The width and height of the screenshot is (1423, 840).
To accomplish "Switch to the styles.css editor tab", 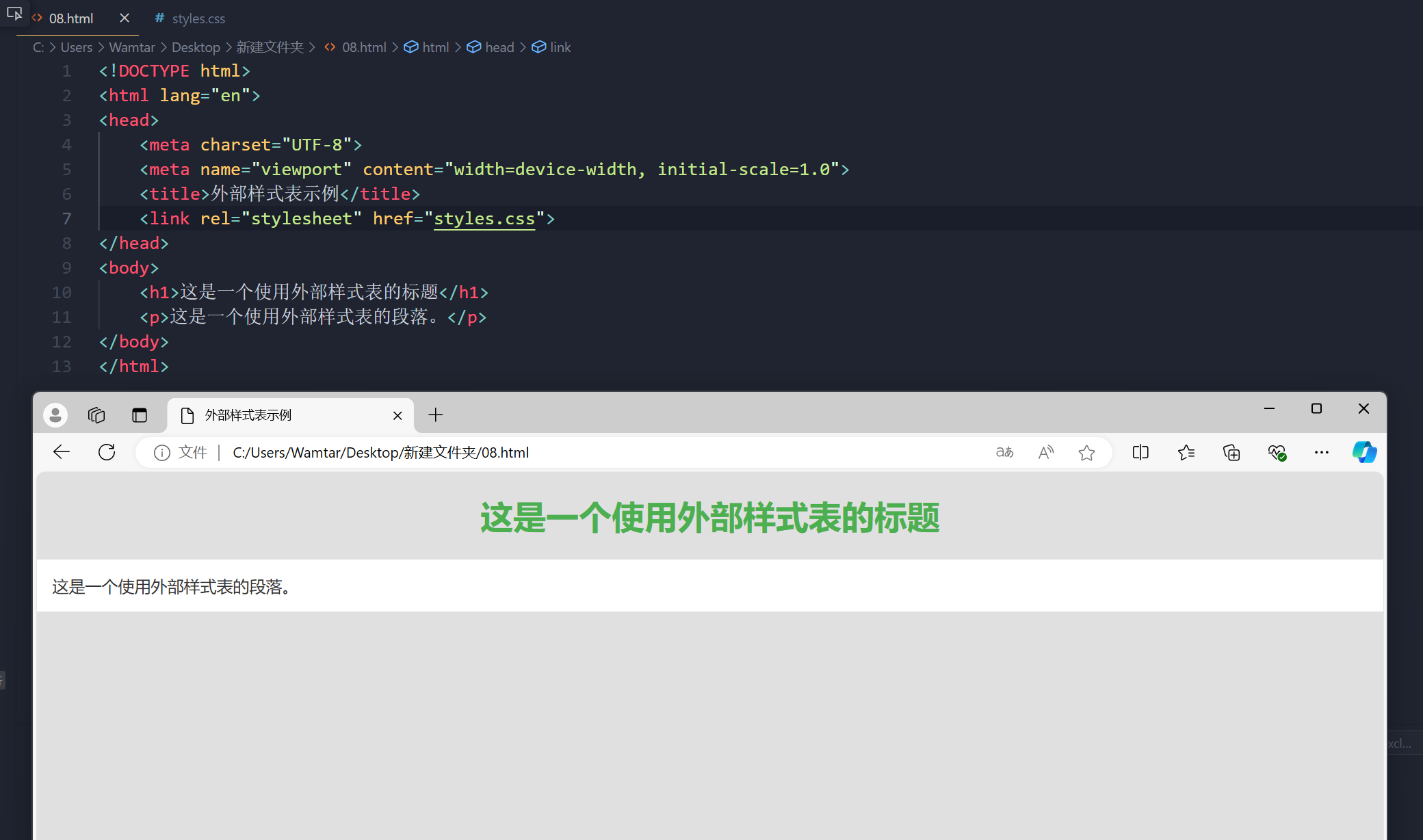I will 198,18.
